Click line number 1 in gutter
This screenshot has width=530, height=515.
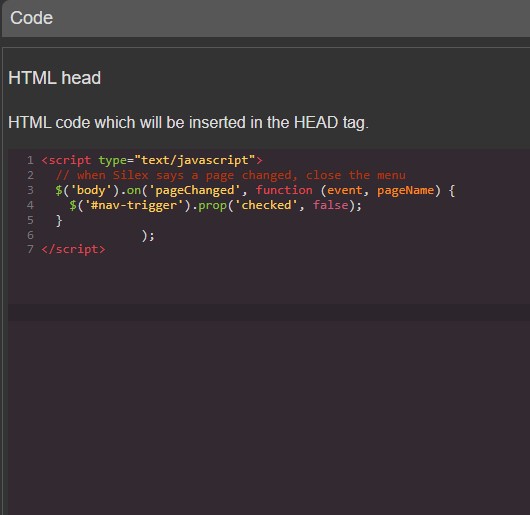[30, 160]
